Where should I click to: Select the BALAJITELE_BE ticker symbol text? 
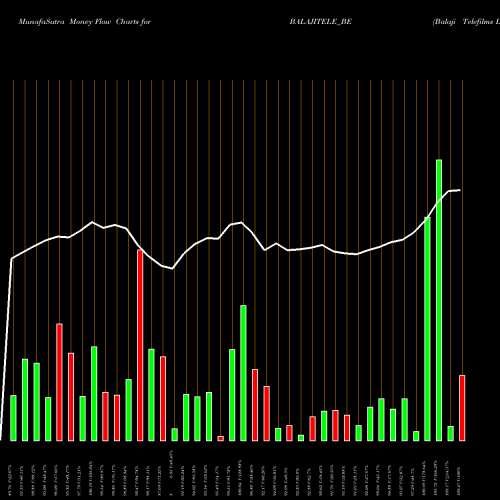pos(320,22)
